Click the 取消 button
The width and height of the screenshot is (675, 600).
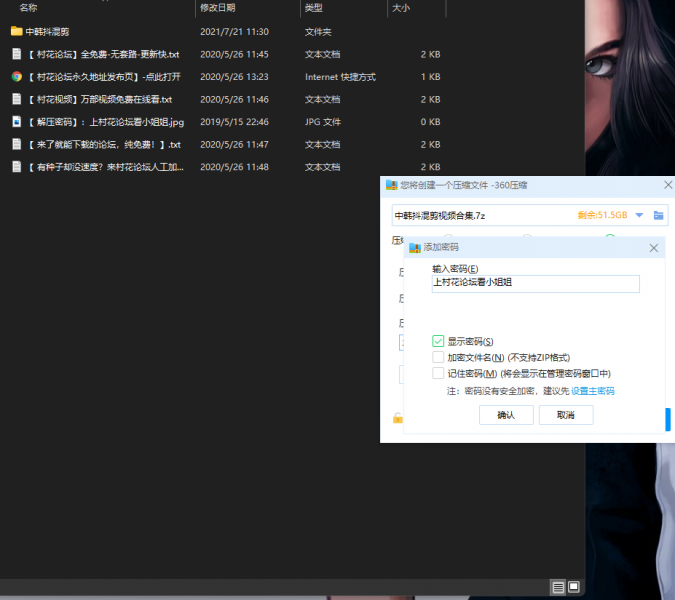click(x=565, y=415)
